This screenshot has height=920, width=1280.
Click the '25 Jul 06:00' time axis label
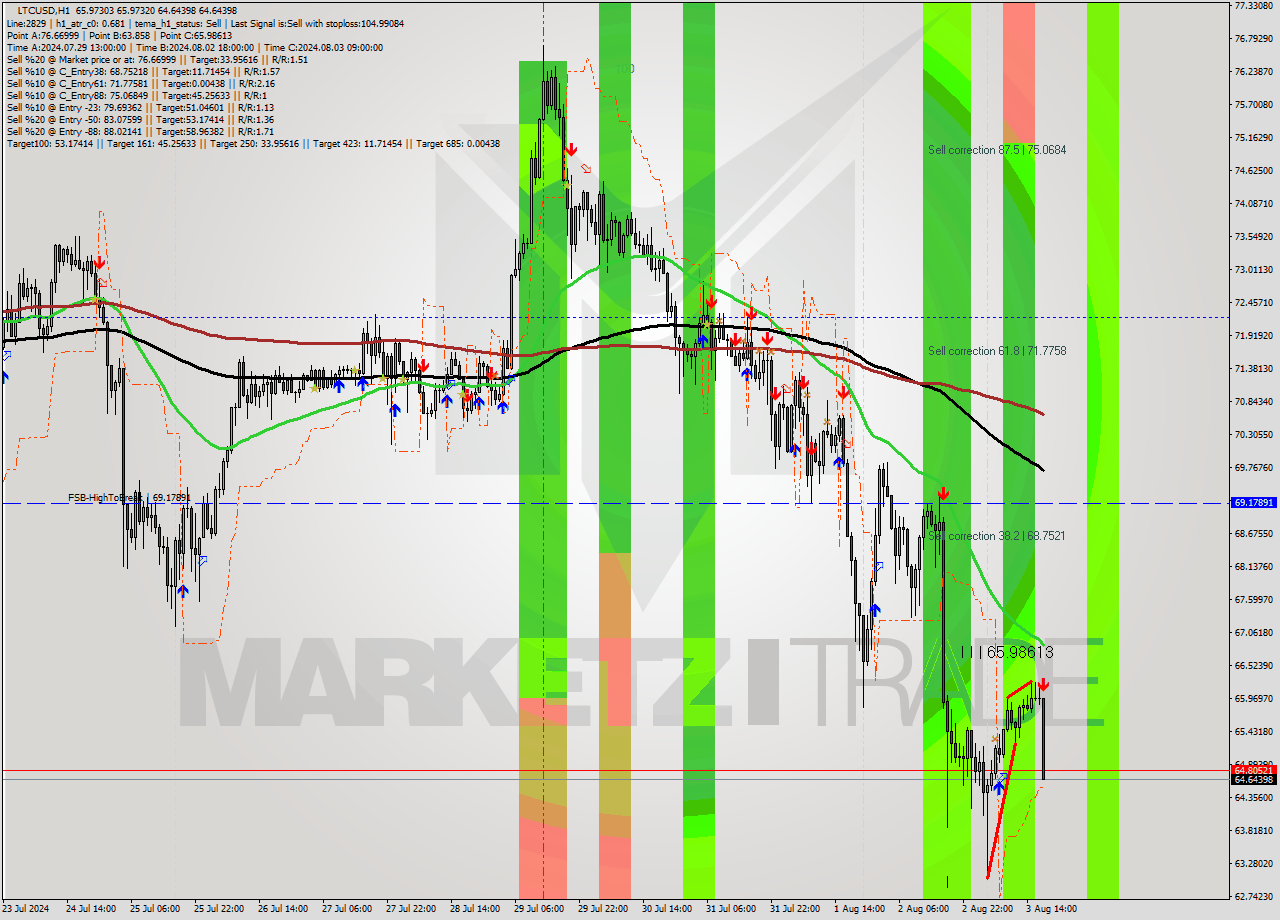pos(155,909)
